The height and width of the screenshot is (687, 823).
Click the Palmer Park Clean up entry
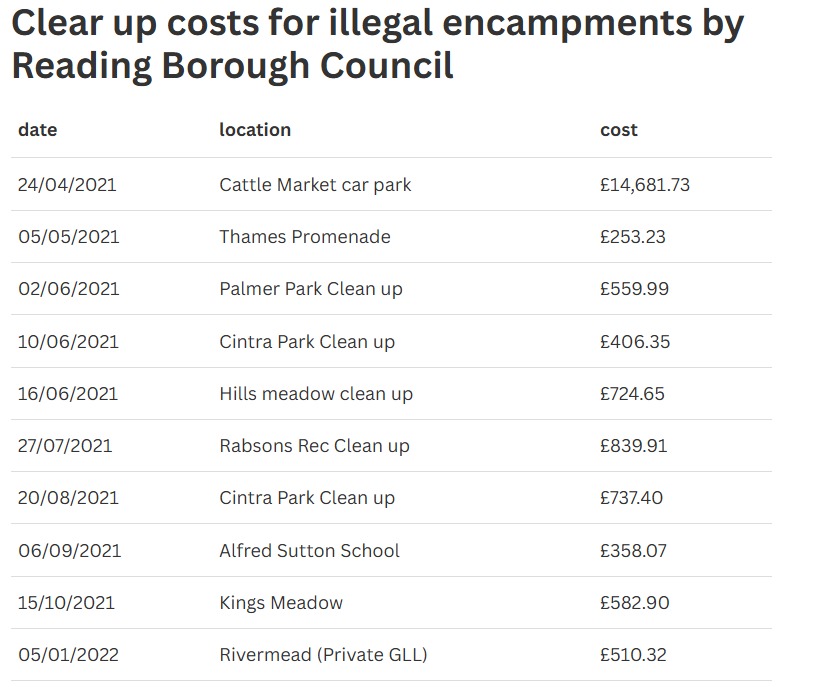(x=311, y=289)
